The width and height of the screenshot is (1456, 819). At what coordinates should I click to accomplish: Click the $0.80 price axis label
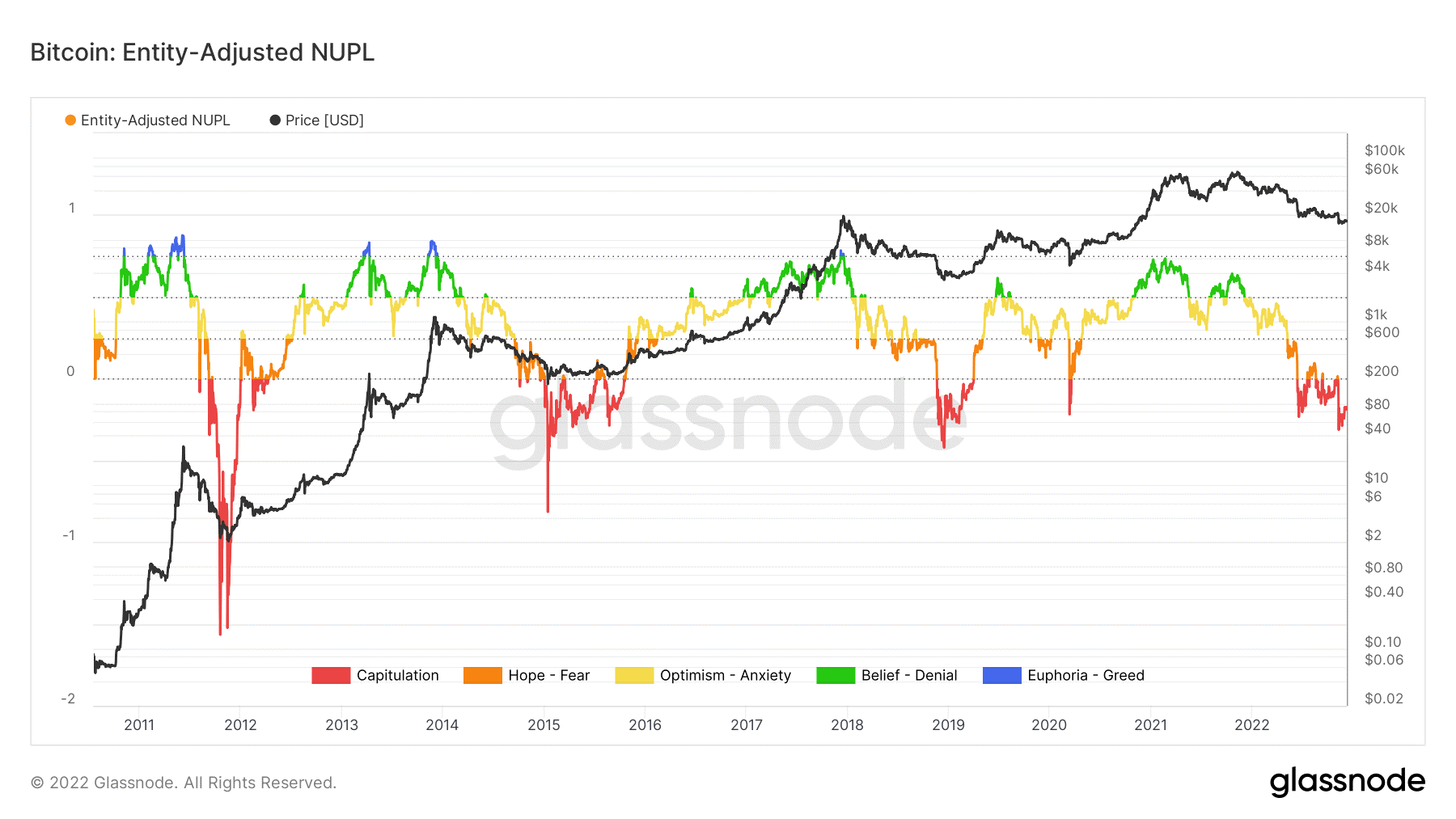tap(1383, 568)
